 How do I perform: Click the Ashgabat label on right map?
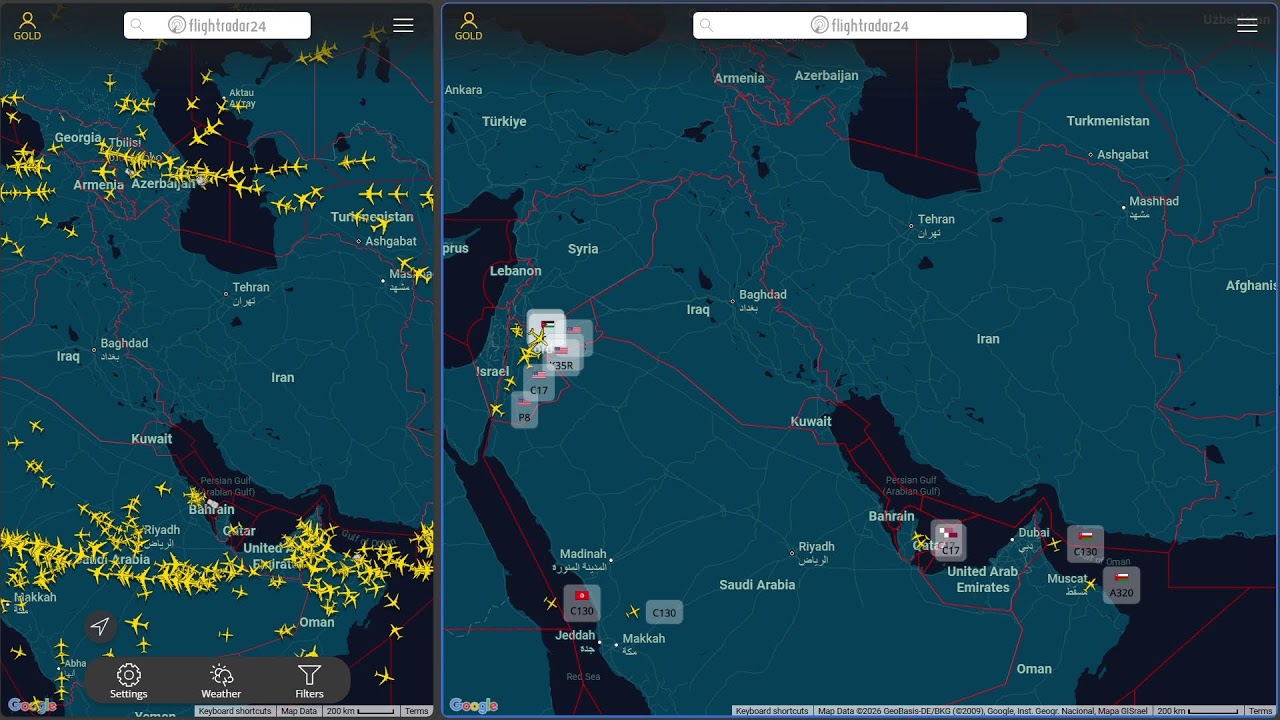[1123, 154]
